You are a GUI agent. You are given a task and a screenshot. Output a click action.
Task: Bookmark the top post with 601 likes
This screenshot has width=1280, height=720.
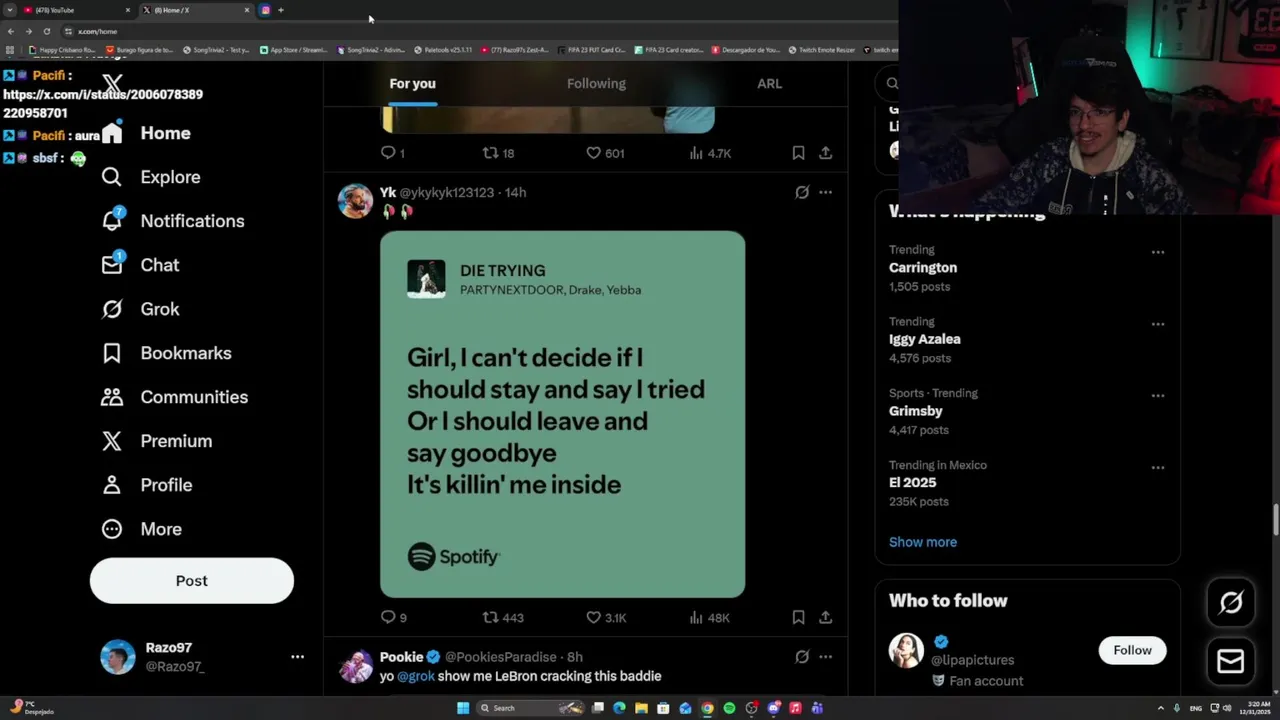[798, 153]
